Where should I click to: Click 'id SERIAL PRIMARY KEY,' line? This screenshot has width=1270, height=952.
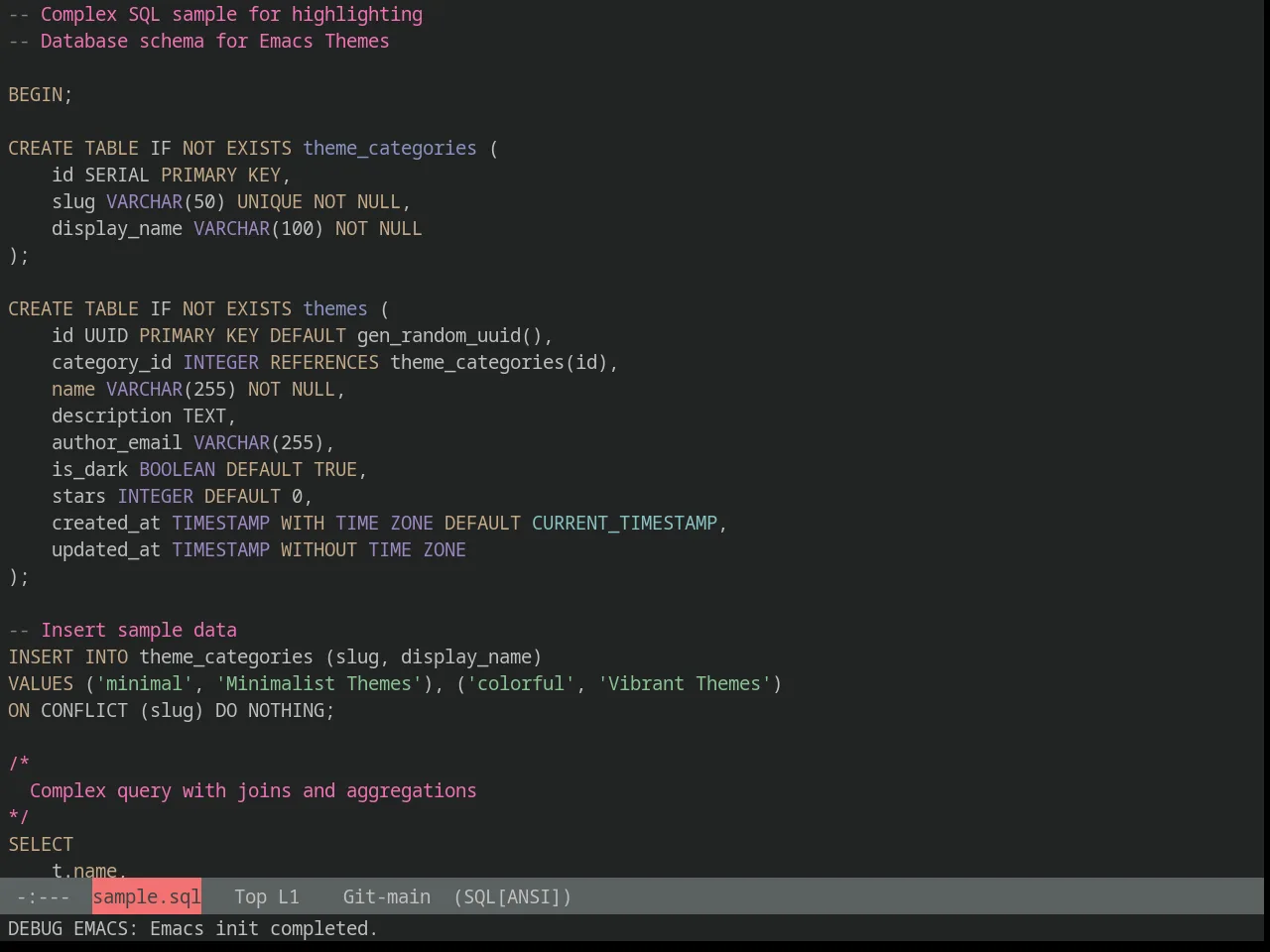(x=172, y=175)
